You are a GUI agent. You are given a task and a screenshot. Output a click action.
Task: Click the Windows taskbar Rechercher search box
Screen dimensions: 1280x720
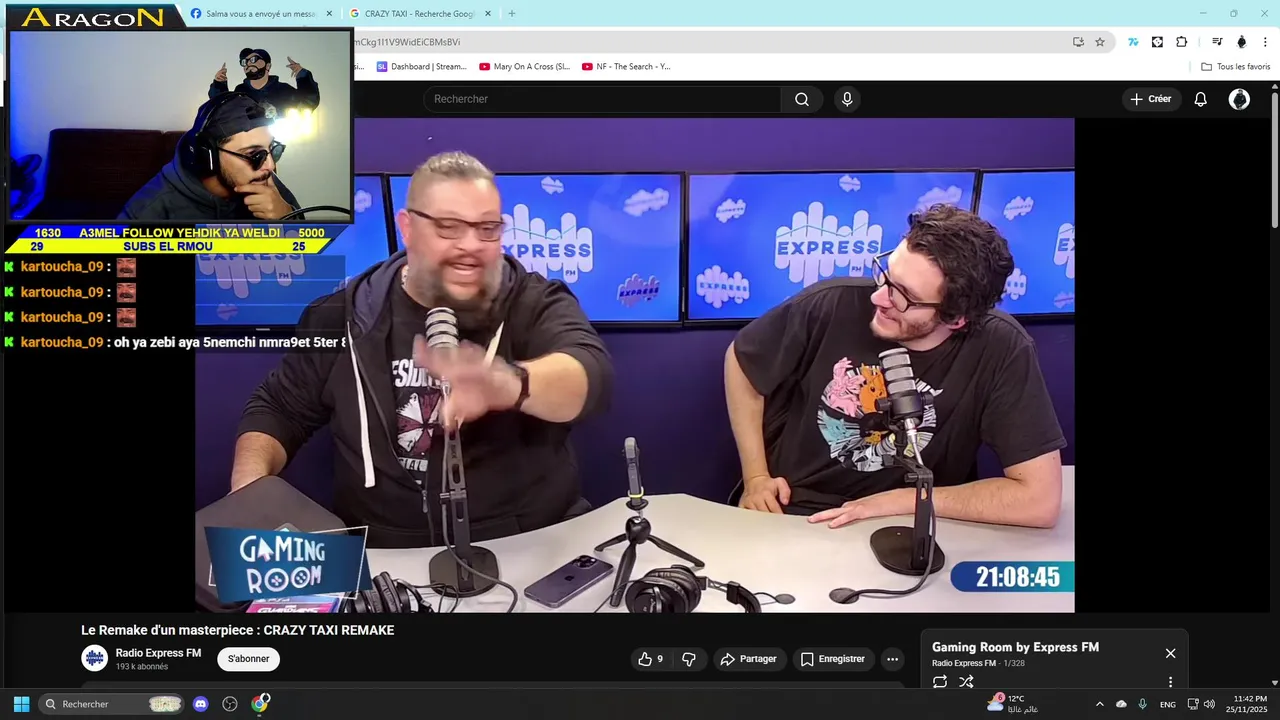click(112, 704)
